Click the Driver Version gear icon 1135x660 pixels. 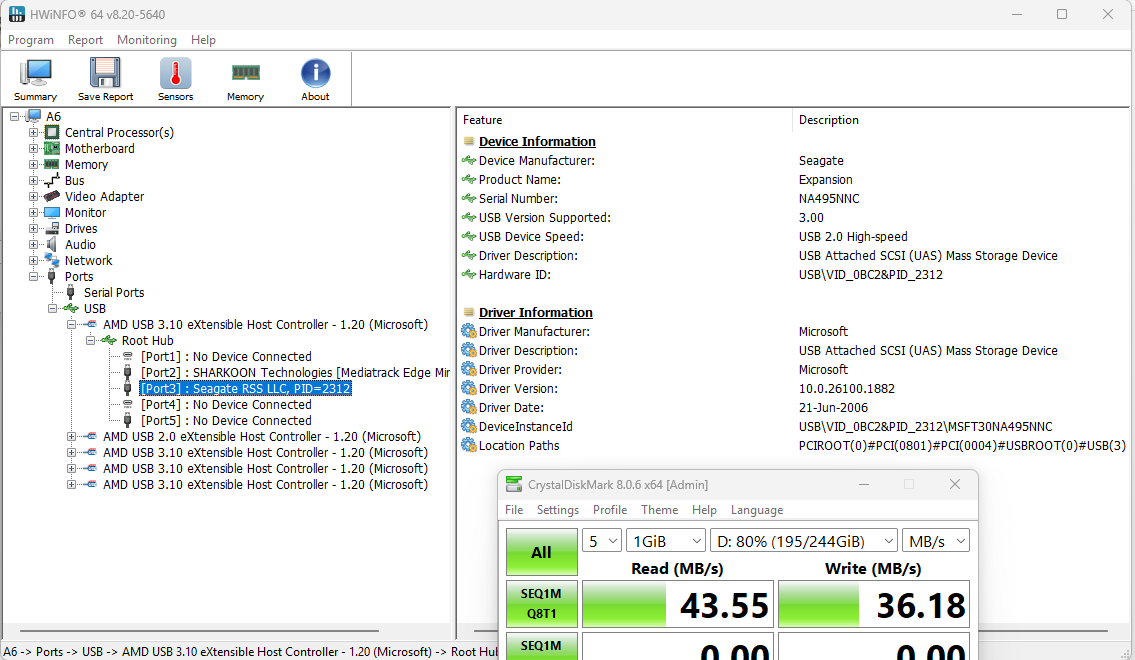pos(469,389)
